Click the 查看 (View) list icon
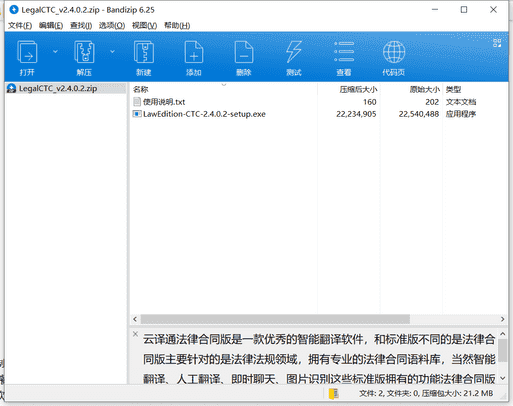This screenshot has height=406, width=513. (344, 52)
